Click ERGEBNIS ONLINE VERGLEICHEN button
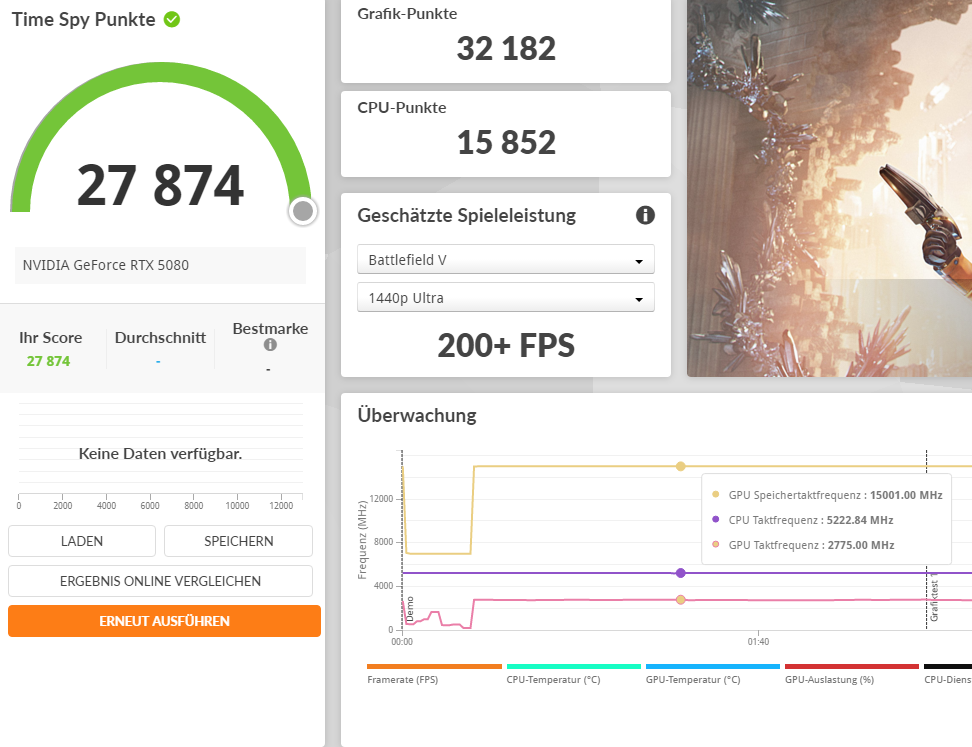 161,581
